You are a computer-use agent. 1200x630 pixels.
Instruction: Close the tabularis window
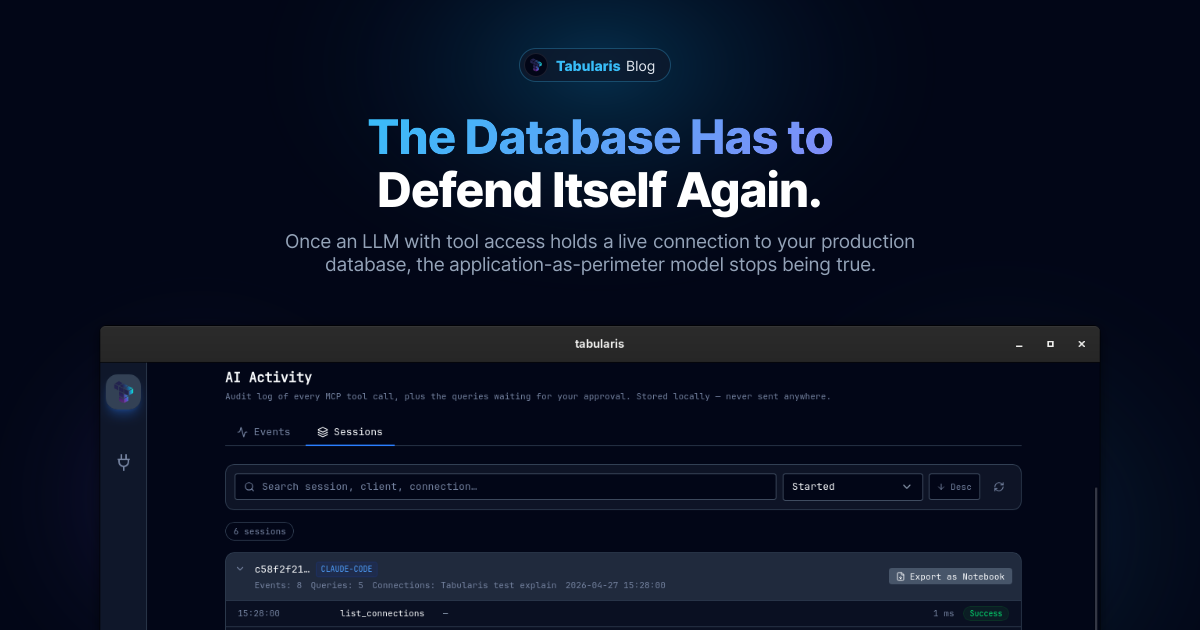1081,344
